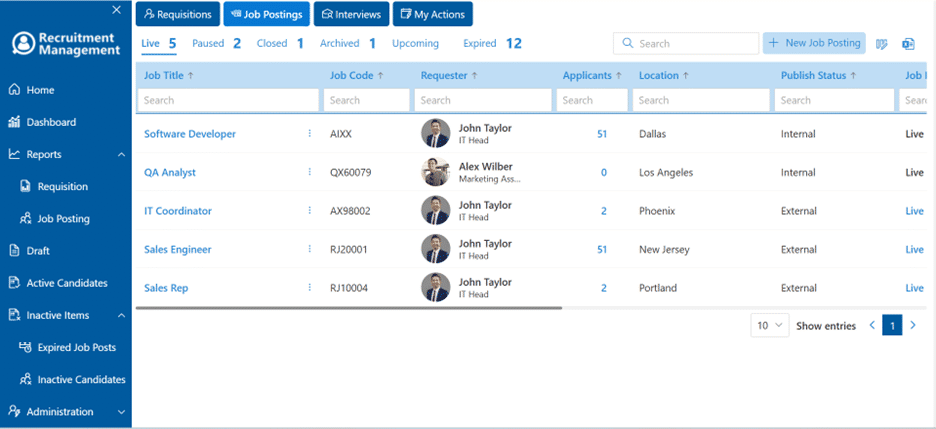Viewport: 936px width, 429px height.
Task: Filter by Closed postings
Action: click(280, 44)
